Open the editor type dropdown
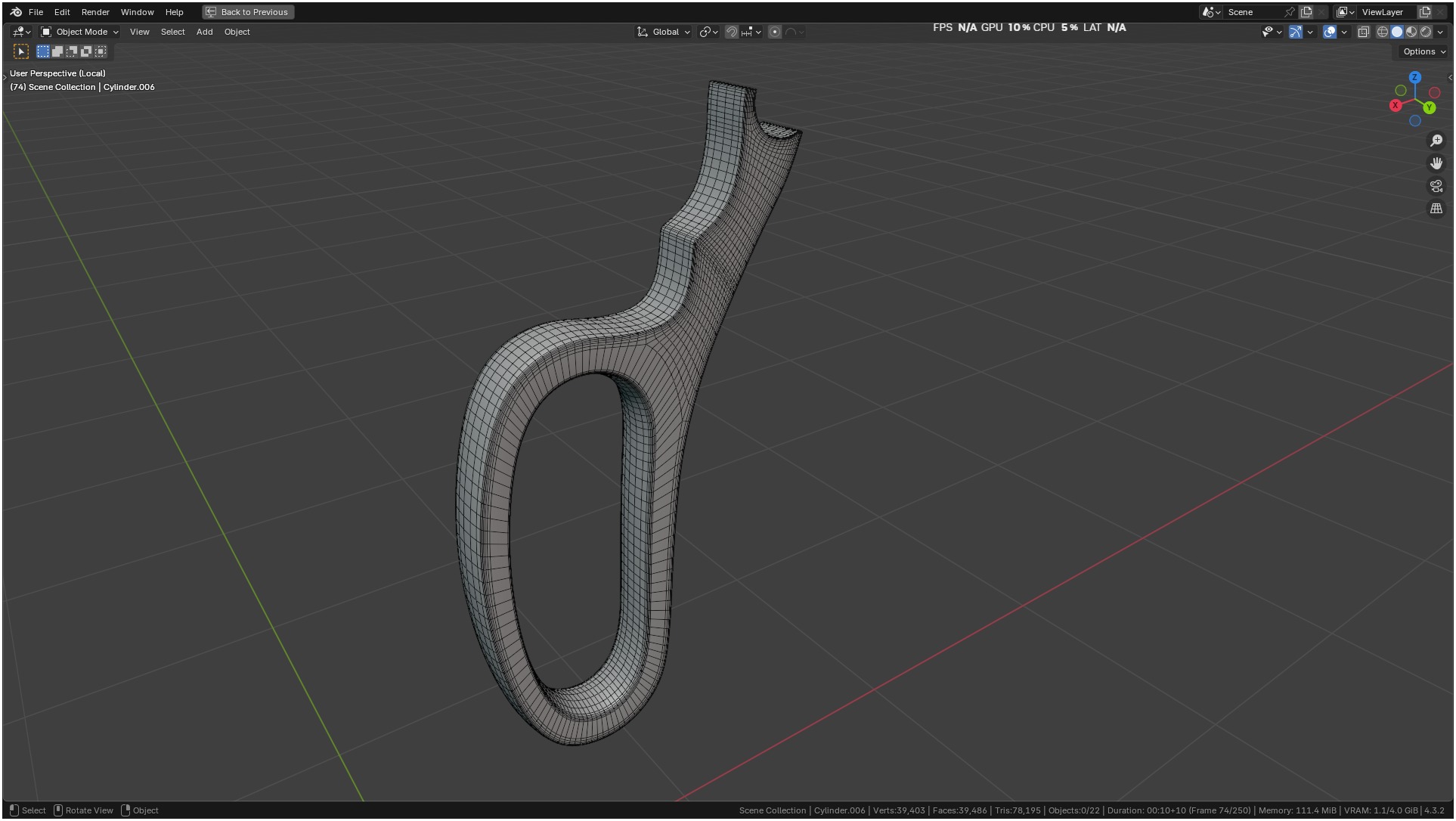This screenshot has width=1456, height=821. (21, 32)
